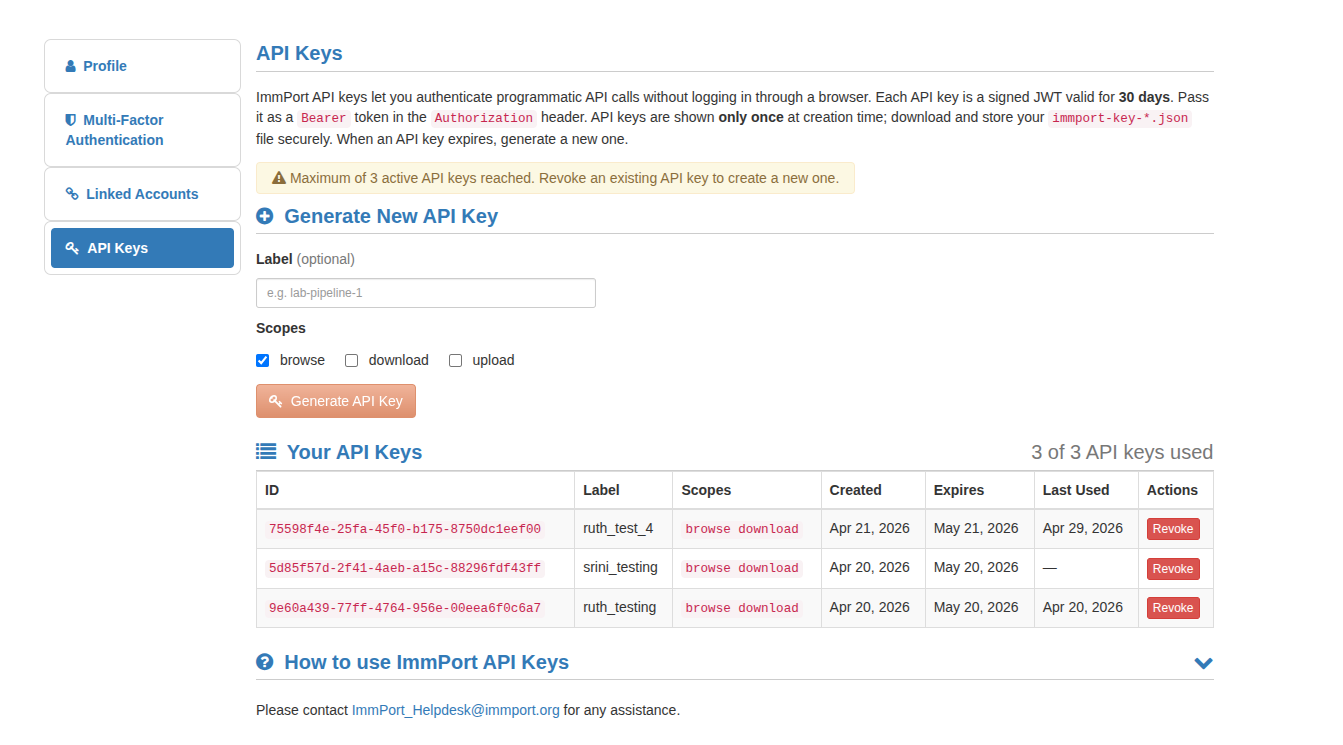This screenshot has width=1343, height=745.
Task: Expand the How to use ImmPort API Keys chevron
Action: [x=1203, y=663]
